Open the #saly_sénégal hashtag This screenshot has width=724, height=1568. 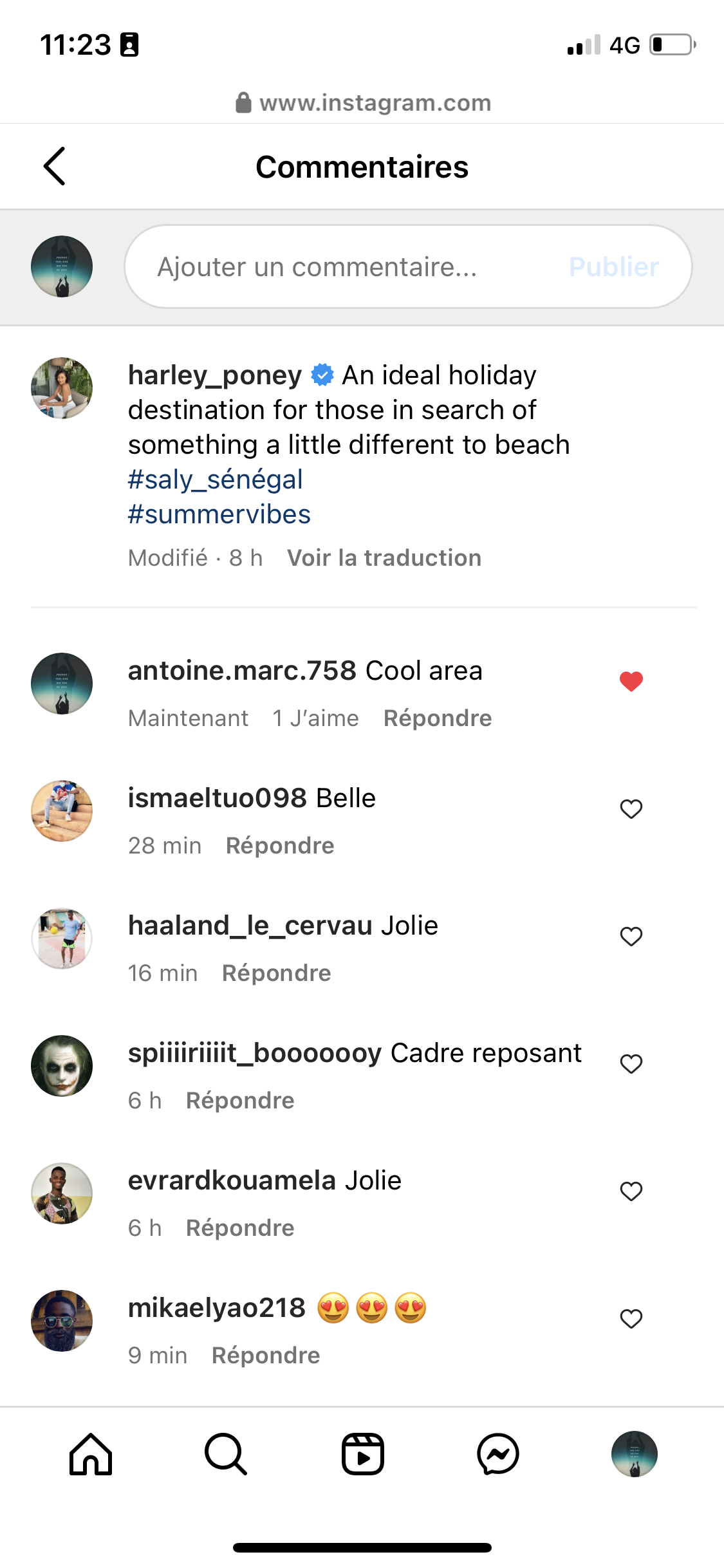(x=216, y=480)
